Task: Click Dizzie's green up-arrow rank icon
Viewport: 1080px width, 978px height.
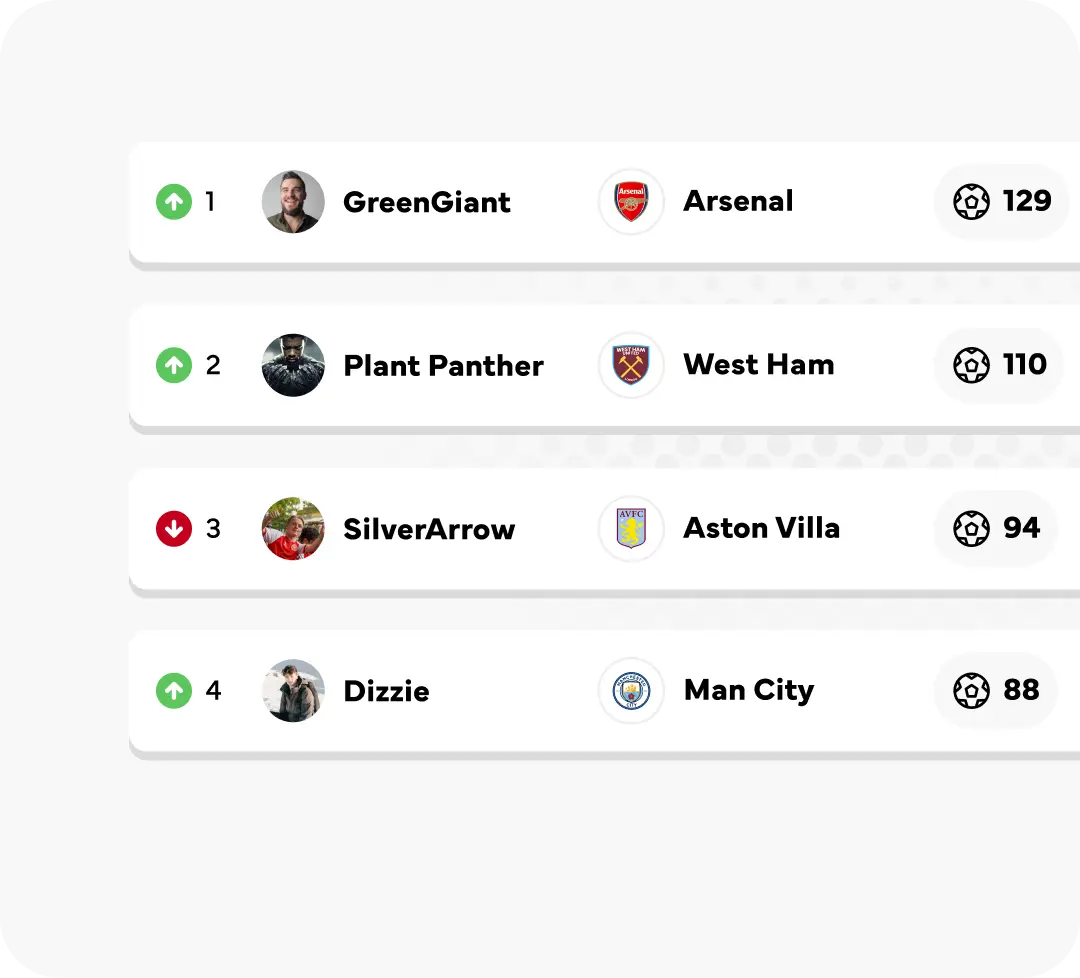Action: (x=174, y=691)
